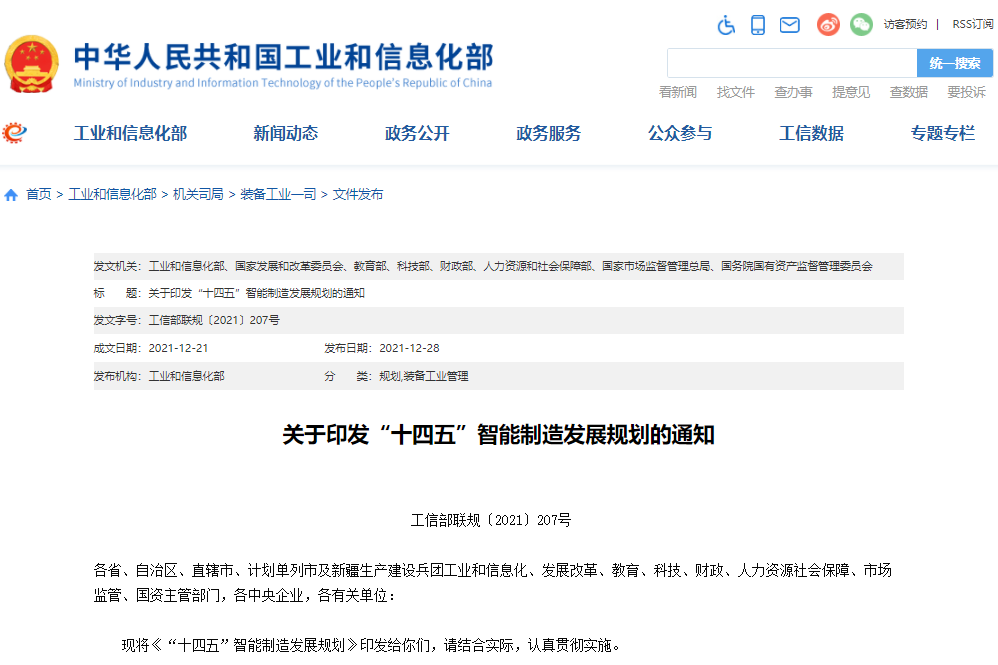Image resolution: width=998 pixels, height=665 pixels.
Task: Click the national emblem ministry logo
Action: tap(35, 62)
